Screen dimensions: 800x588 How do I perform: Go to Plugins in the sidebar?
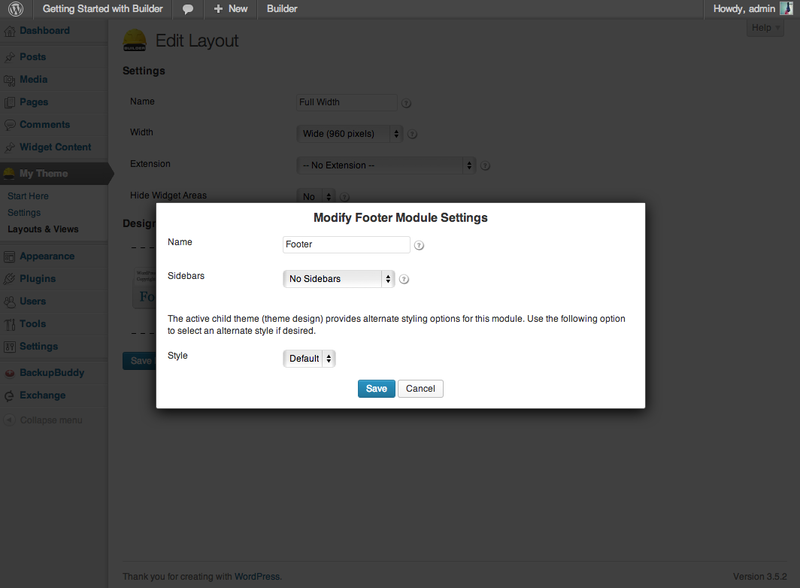pos(37,279)
